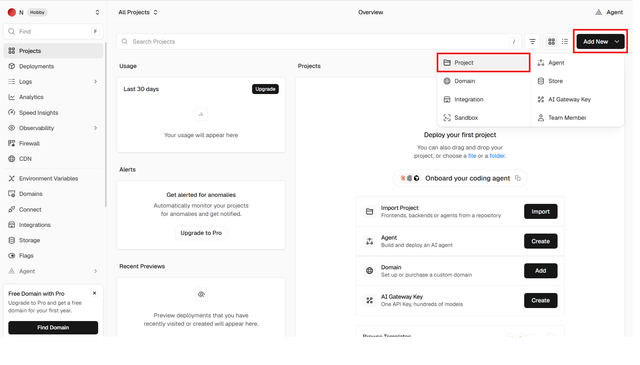Screen dimensions: 640x365
Task: Click Create button for Agent row
Action: coord(540,241)
